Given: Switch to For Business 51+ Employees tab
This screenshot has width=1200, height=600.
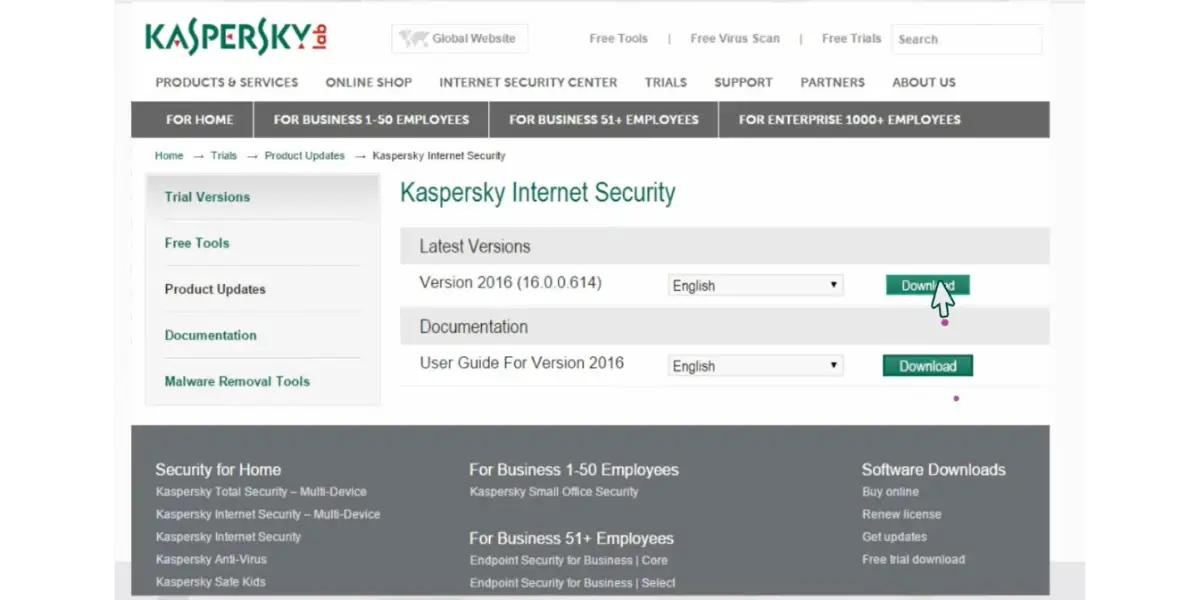Looking at the screenshot, I should (x=603, y=119).
